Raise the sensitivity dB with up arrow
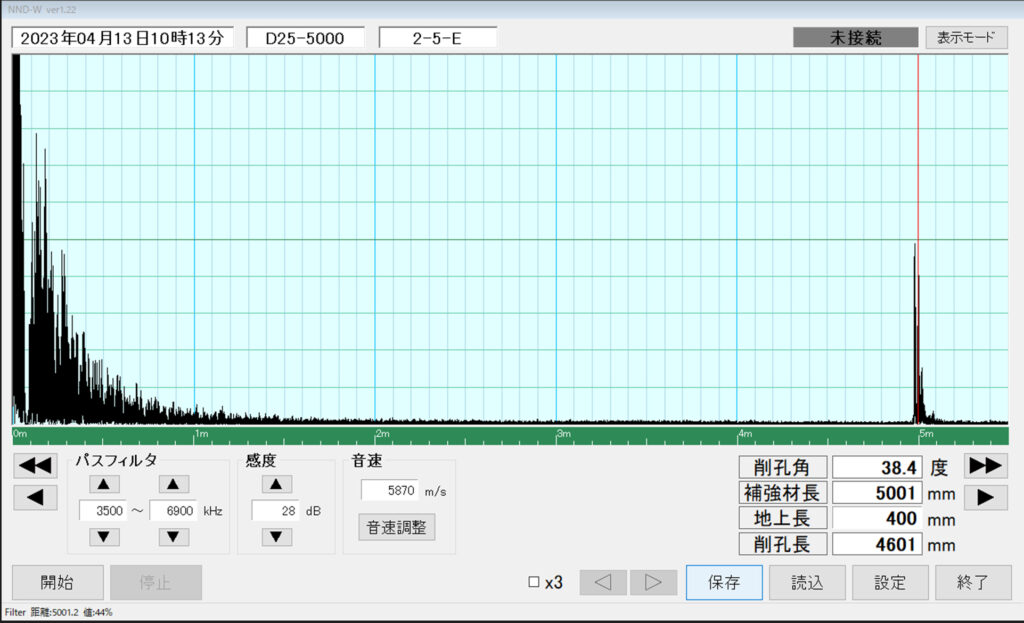This screenshot has height=623, width=1024. (x=276, y=484)
